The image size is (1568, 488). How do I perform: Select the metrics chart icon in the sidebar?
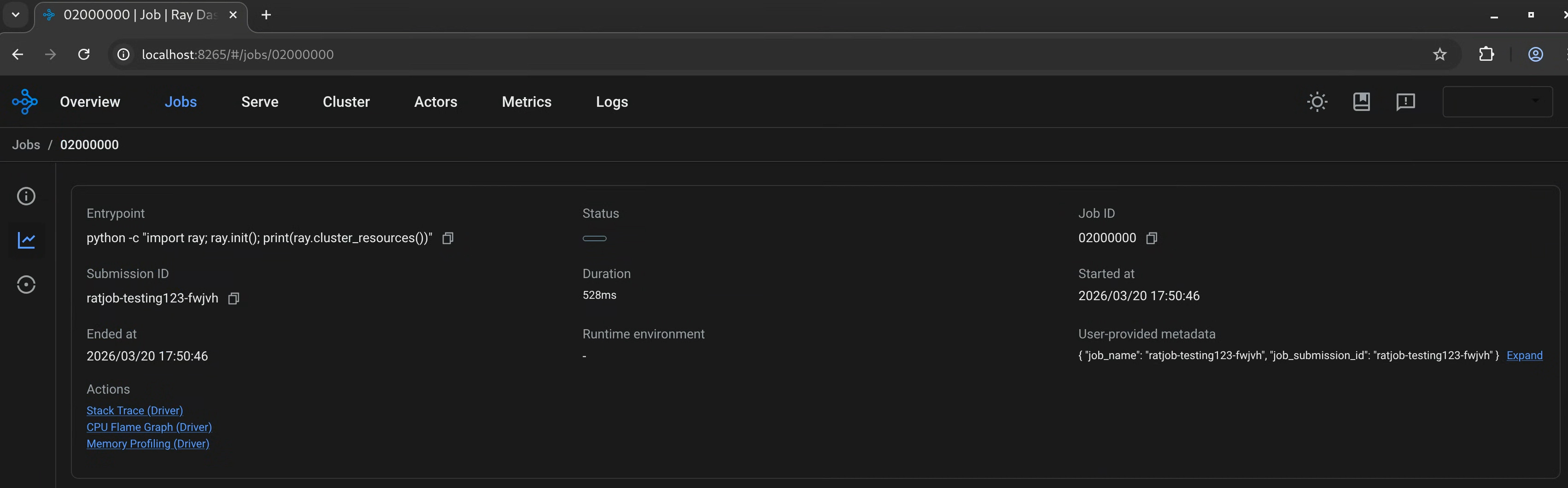pos(26,240)
